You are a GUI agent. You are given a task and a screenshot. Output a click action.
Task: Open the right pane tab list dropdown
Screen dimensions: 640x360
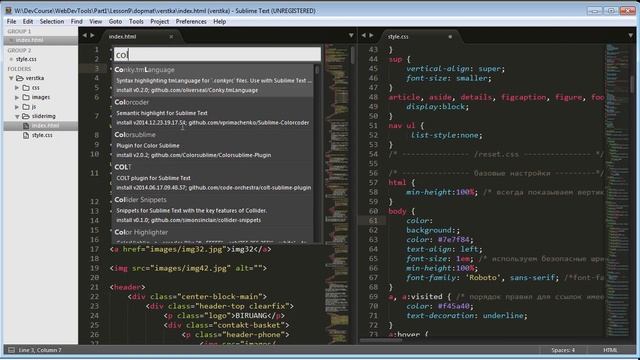click(x=631, y=36)
